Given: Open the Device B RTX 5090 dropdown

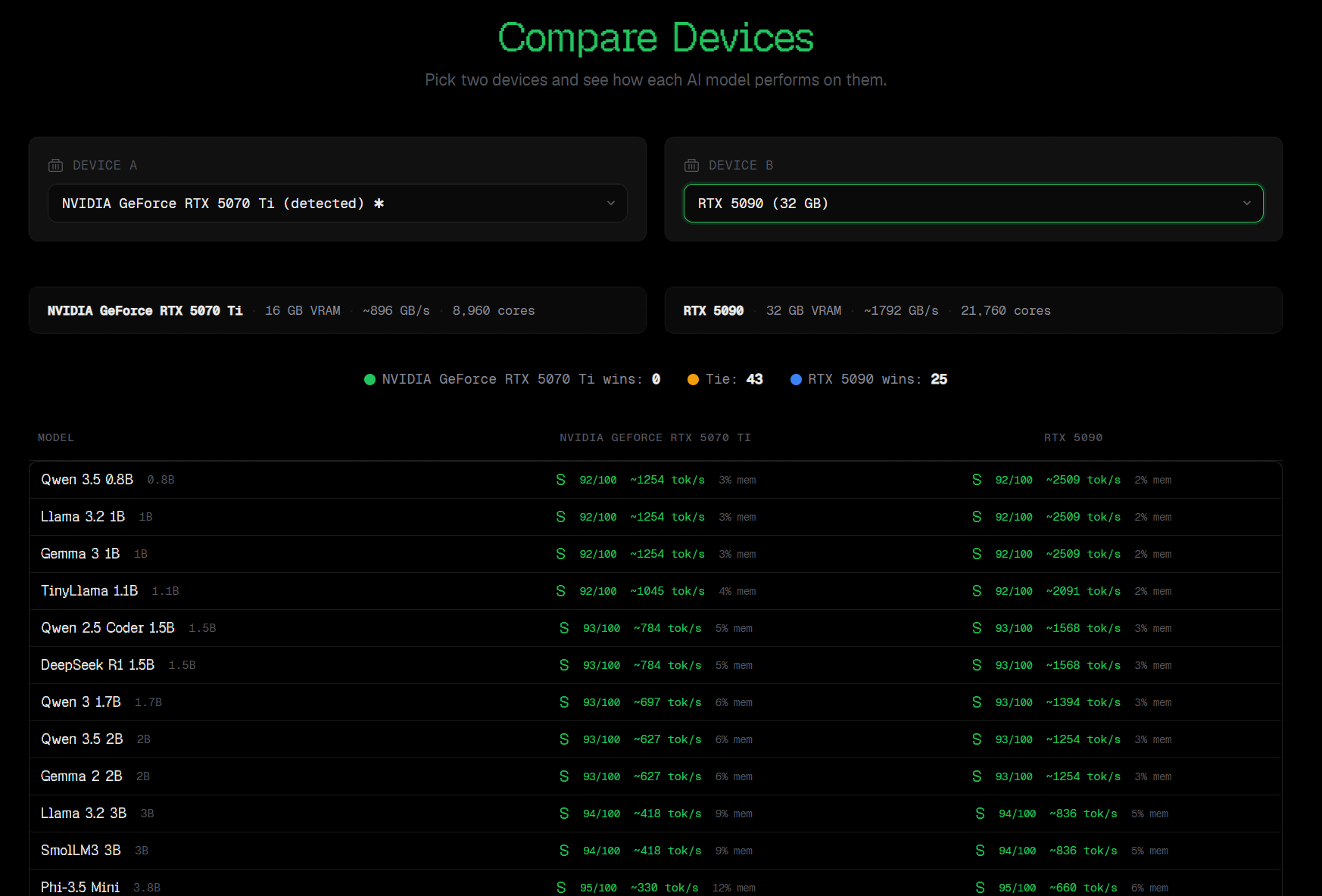Looking at the screenshot, I should pos(973,204).
